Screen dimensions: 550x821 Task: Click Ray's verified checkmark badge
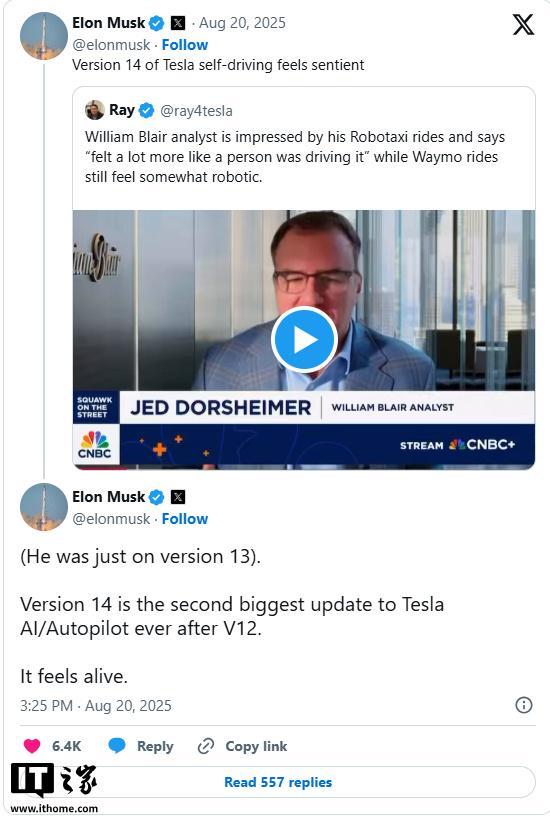[x=147, y=110]
